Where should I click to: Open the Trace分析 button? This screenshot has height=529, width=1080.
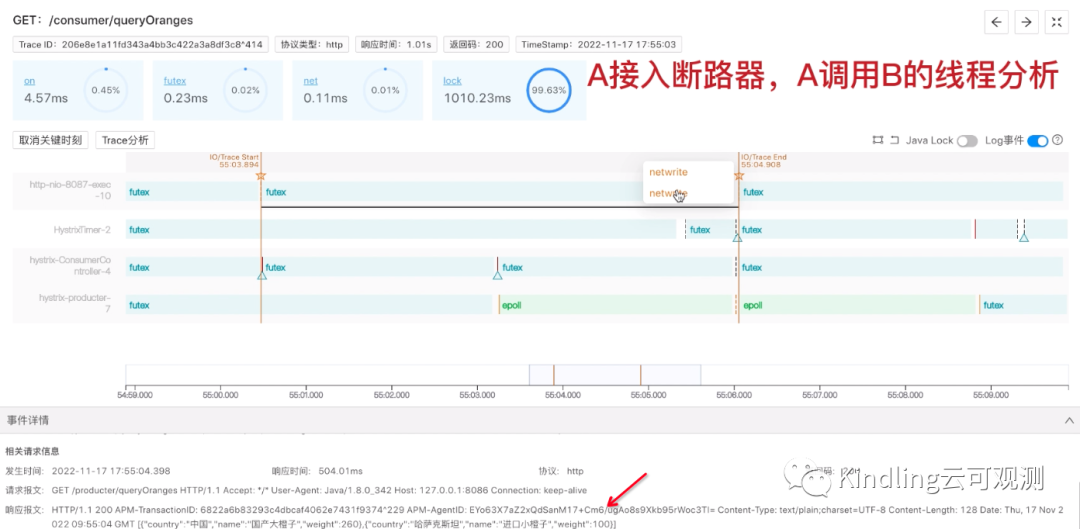(125, 140)
